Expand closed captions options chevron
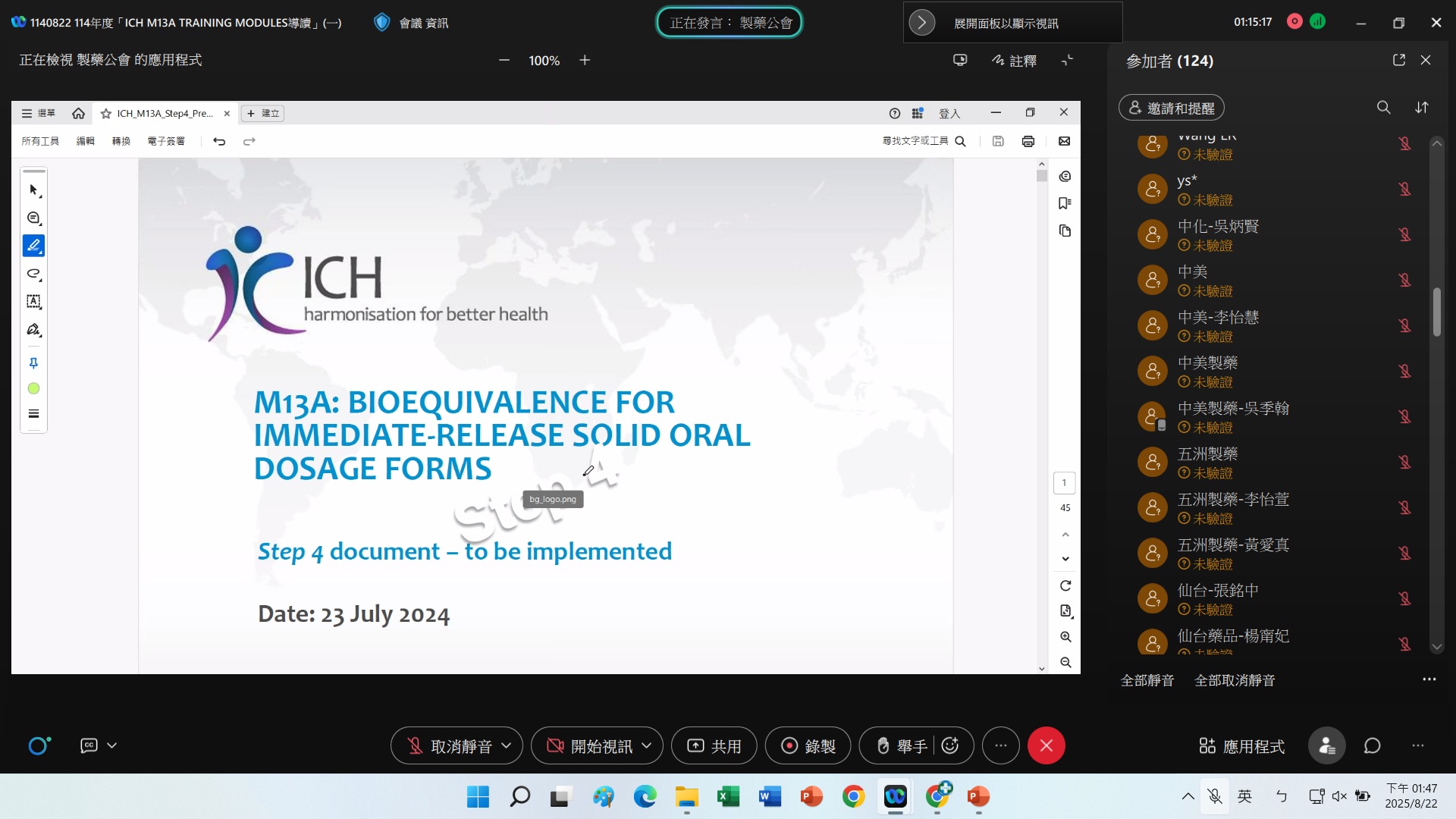Image resolution: width=1456 pixels, height=819 pixels. tap(112, 746)
